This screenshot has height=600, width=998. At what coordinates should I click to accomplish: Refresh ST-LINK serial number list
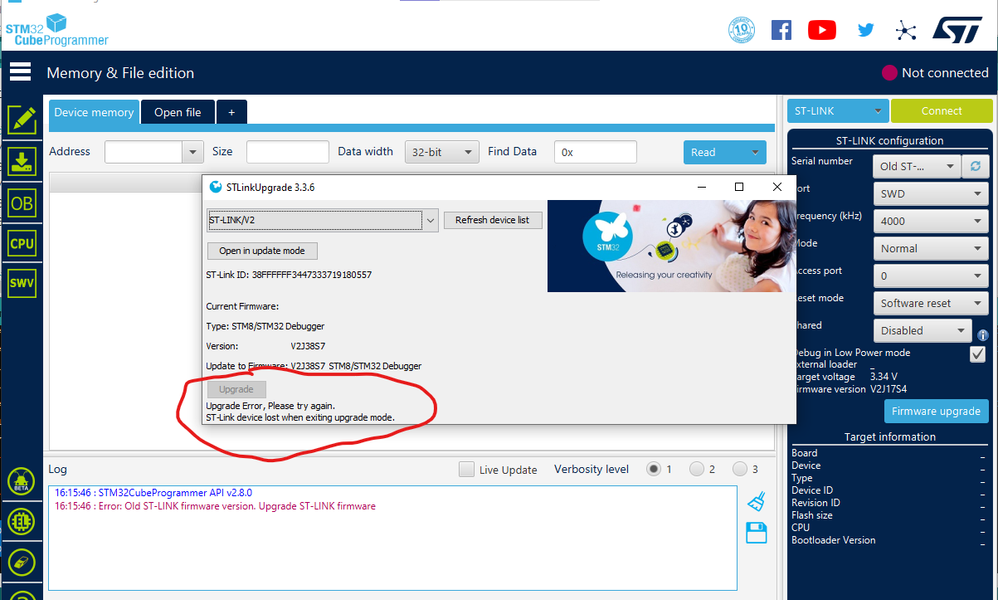975,166
